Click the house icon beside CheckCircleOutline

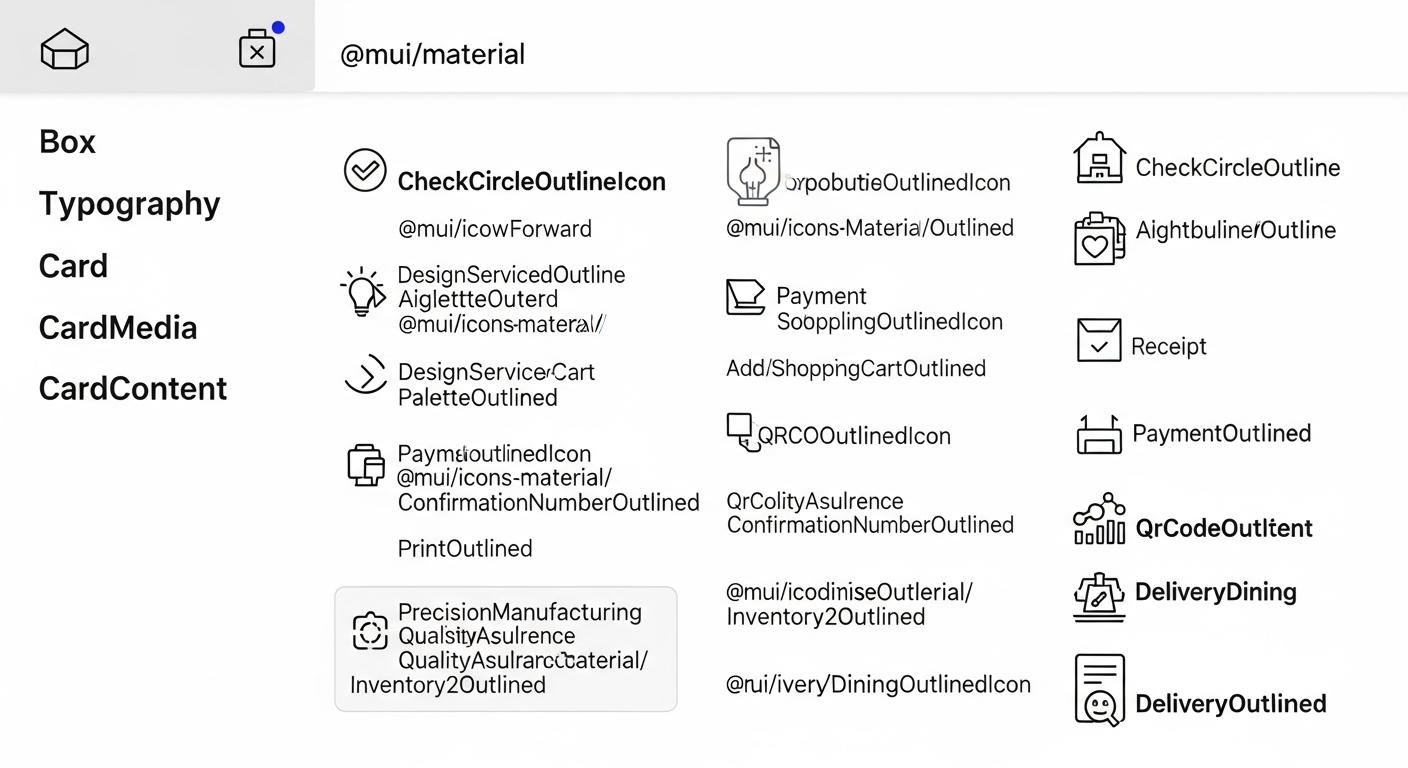(x=1099, y=158)
